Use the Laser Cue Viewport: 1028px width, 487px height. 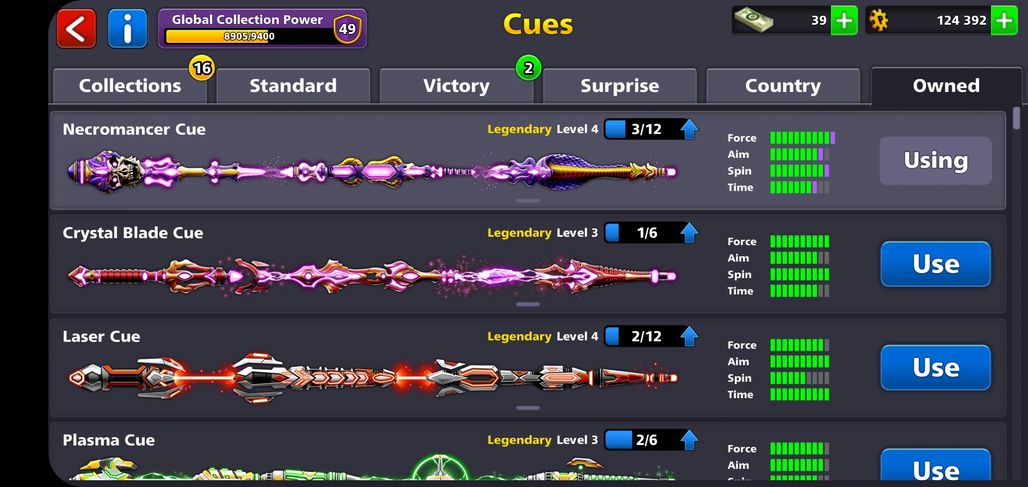coord(936,368)
